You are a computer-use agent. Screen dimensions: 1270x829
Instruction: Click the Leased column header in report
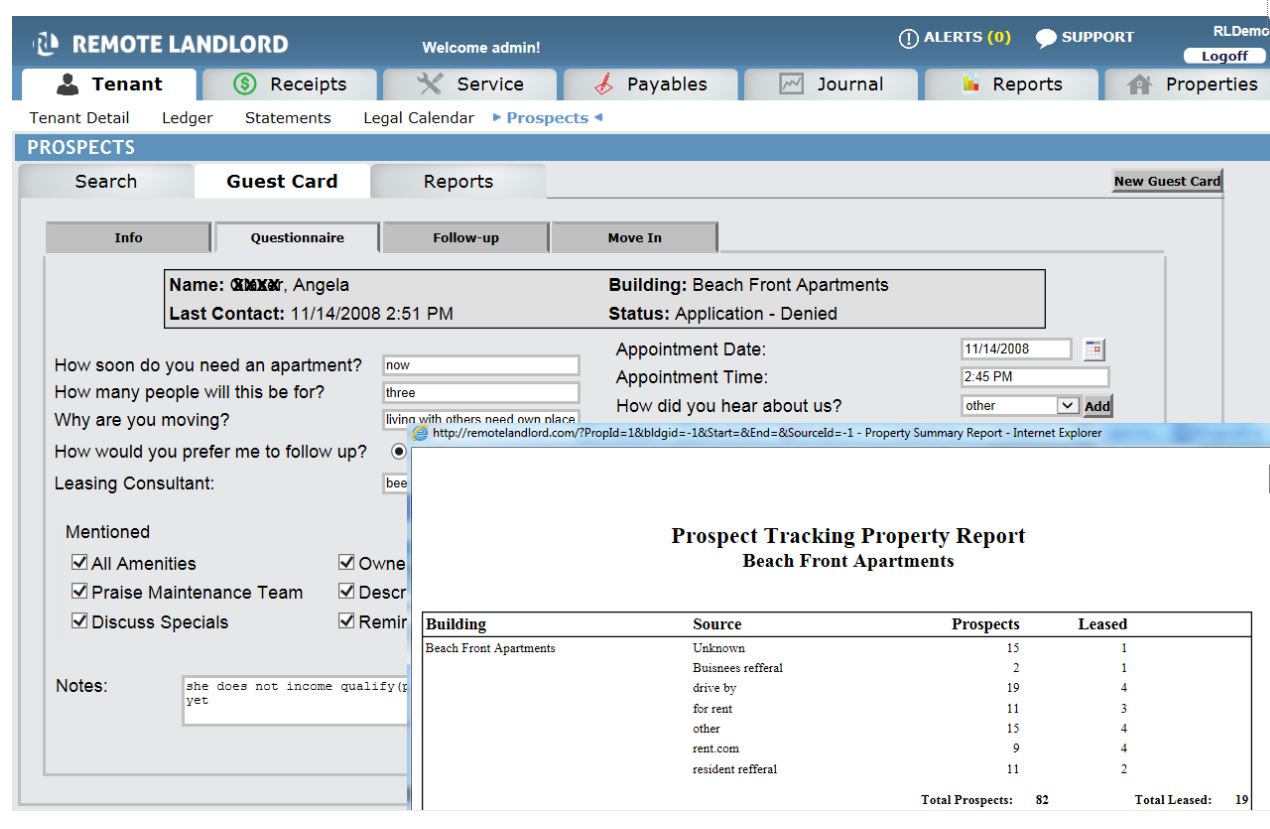pyautogui.click(x=1102, y=625)
